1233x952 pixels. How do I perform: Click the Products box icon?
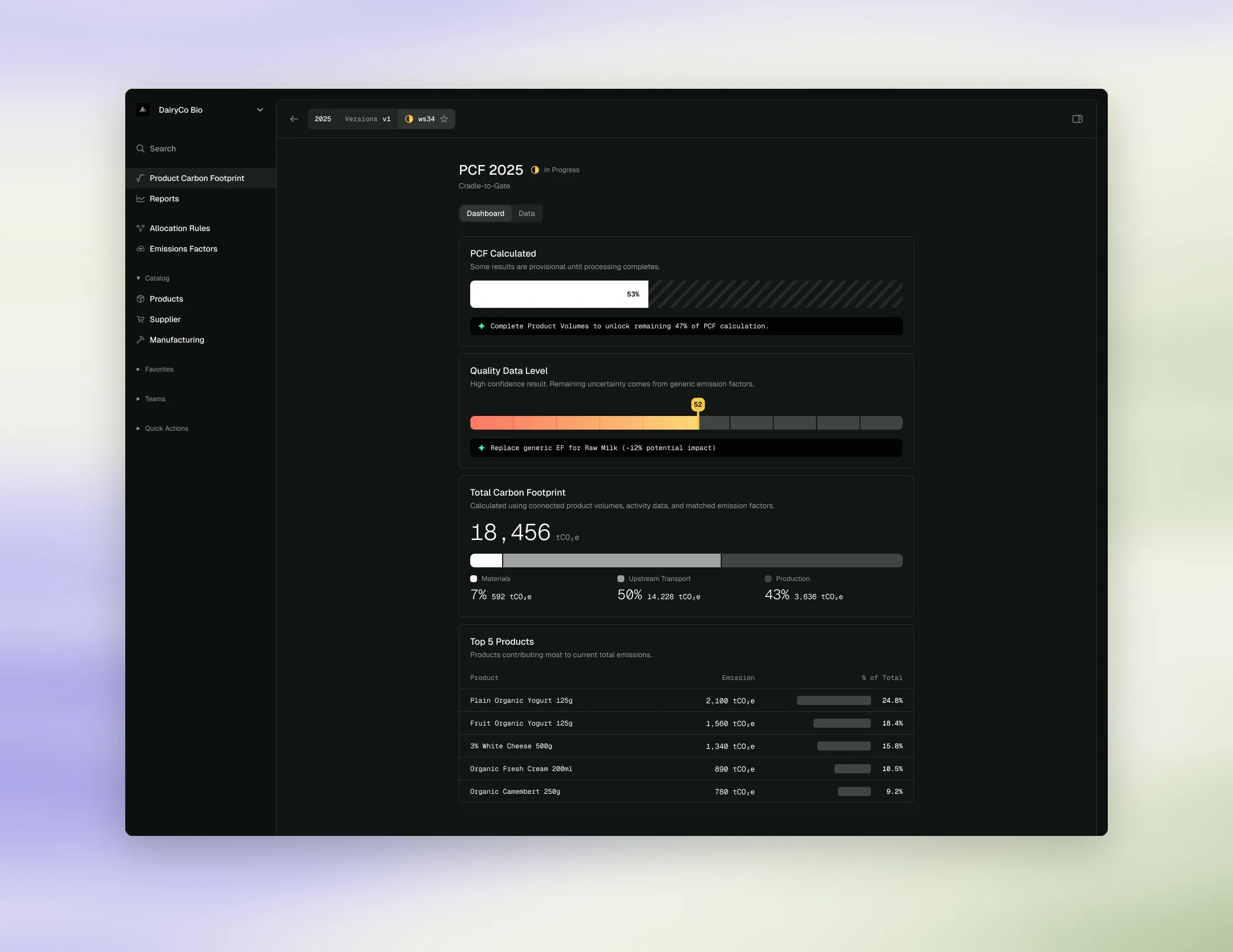click(x=141, y=299)
